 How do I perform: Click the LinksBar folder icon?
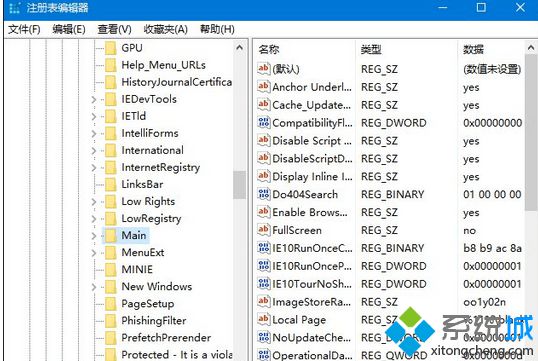pyautogui.click(x=110, y=185)
